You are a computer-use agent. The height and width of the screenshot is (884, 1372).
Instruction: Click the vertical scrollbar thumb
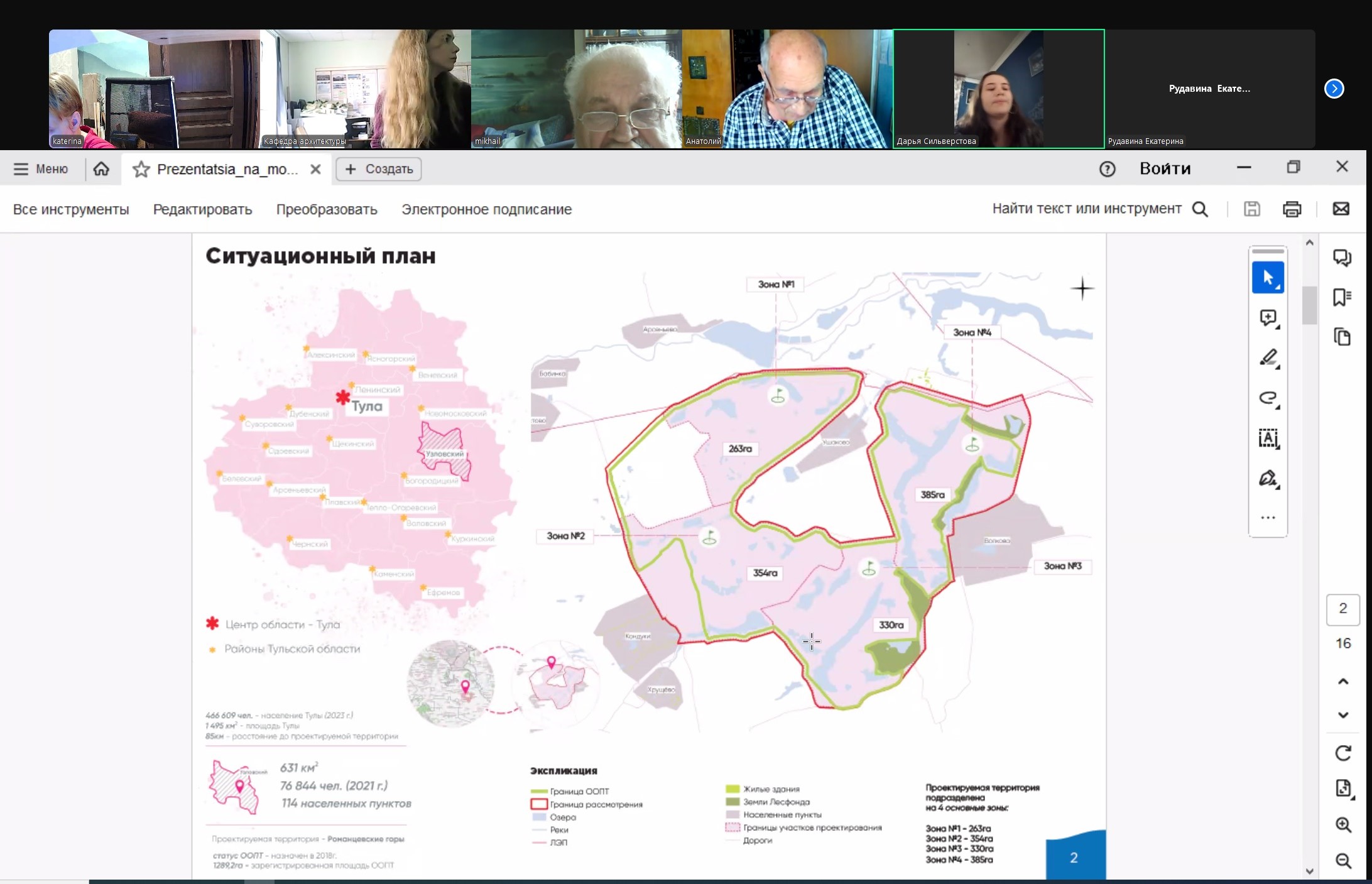tap(1309, 305)
